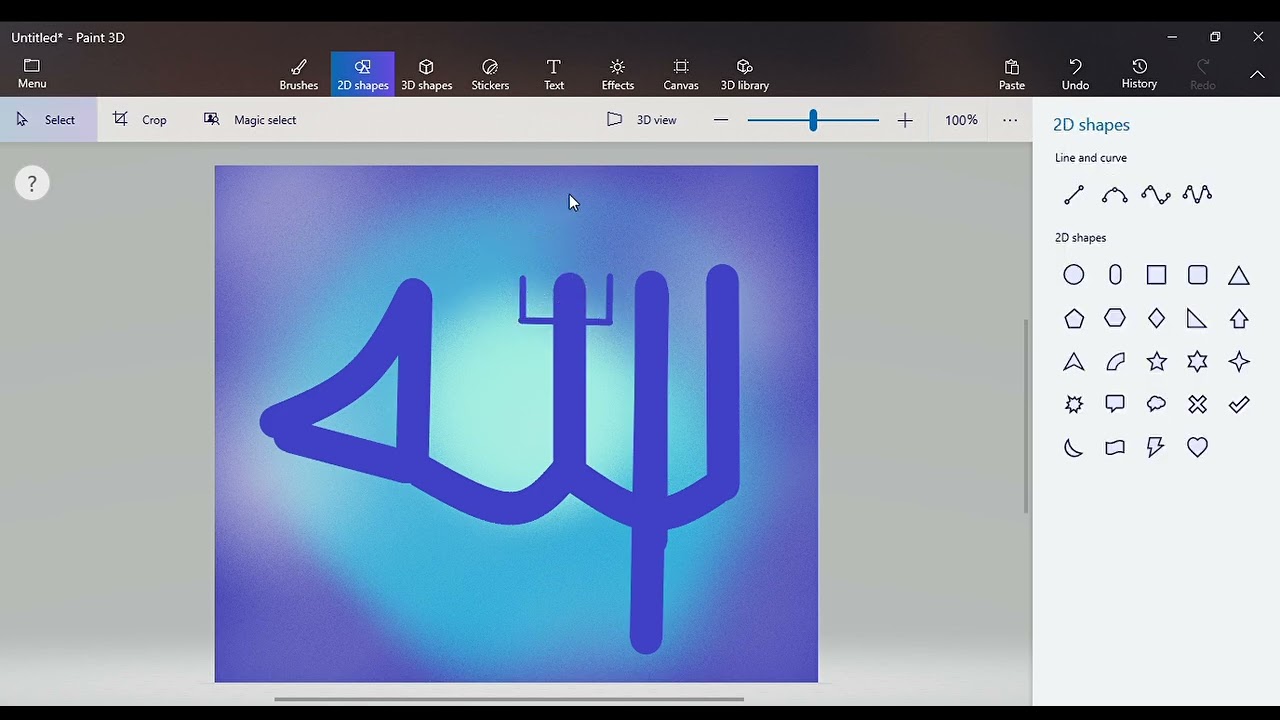Switch to the Brushes tab

(x=298, y=74)
